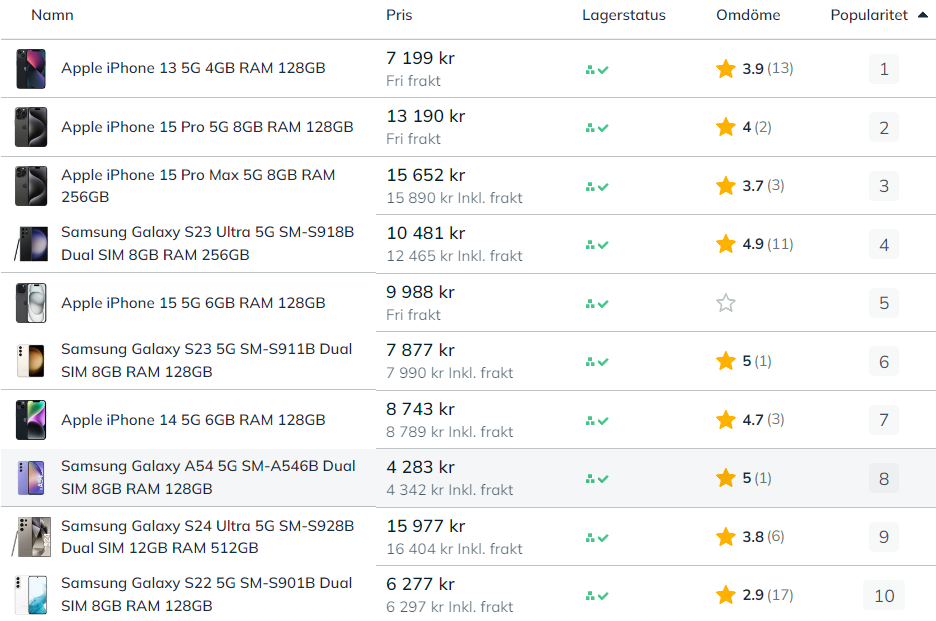
Task: Sort products by Pris column header
Action: click(x=399, y=15)
